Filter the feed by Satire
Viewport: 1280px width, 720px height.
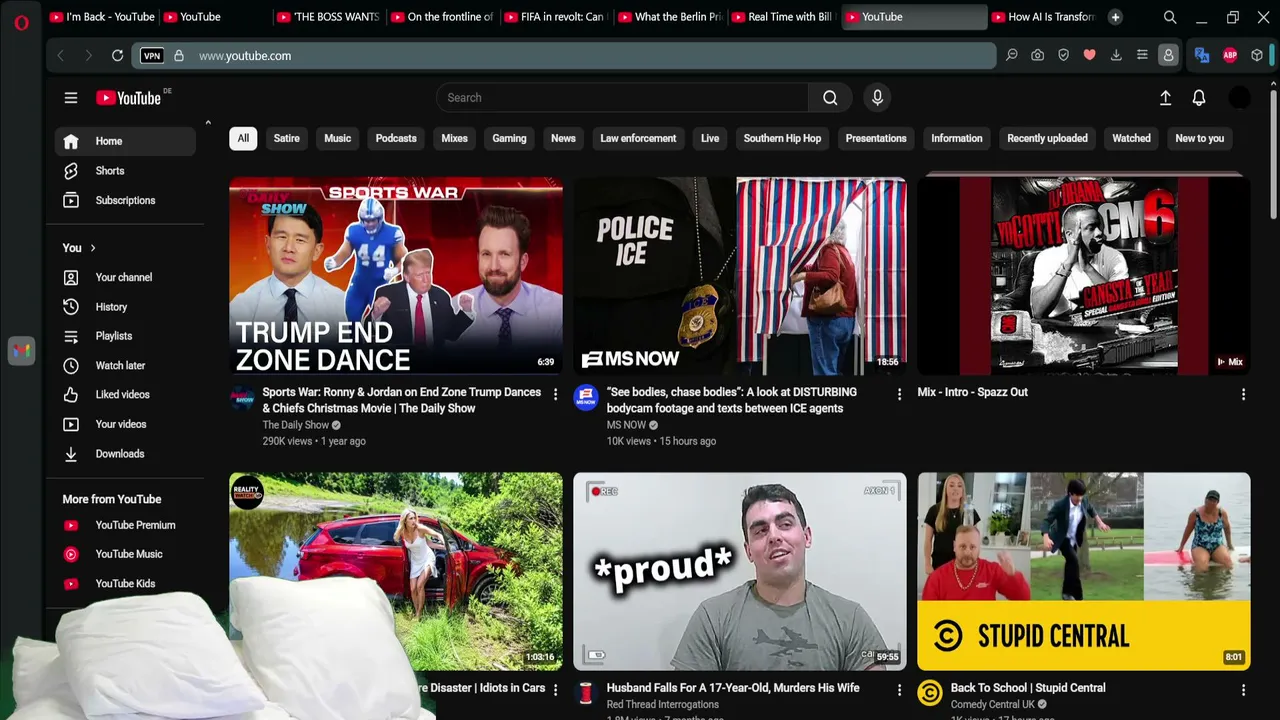point(287,138)
